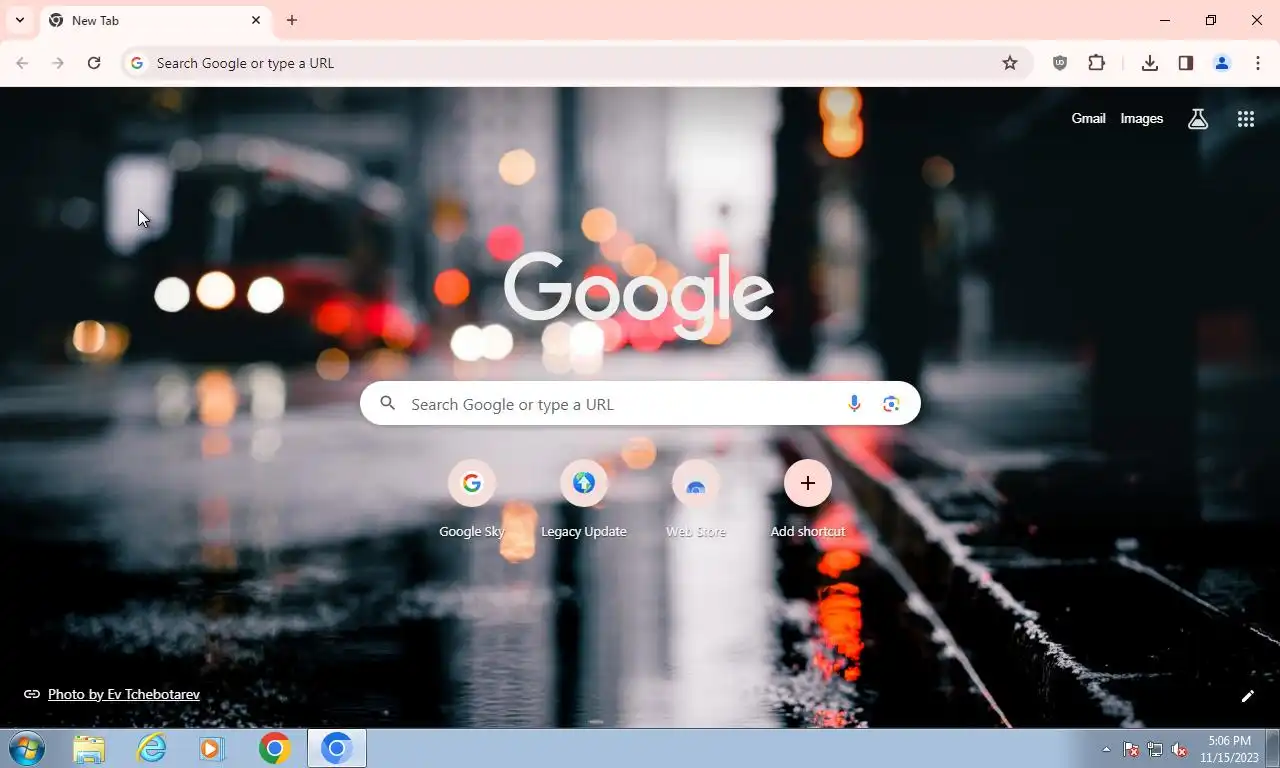The width and height of the screenshot is (1280, 768).
Task: Open the Extensions puzzle piece menu
Action: (x=1097, y=63)
